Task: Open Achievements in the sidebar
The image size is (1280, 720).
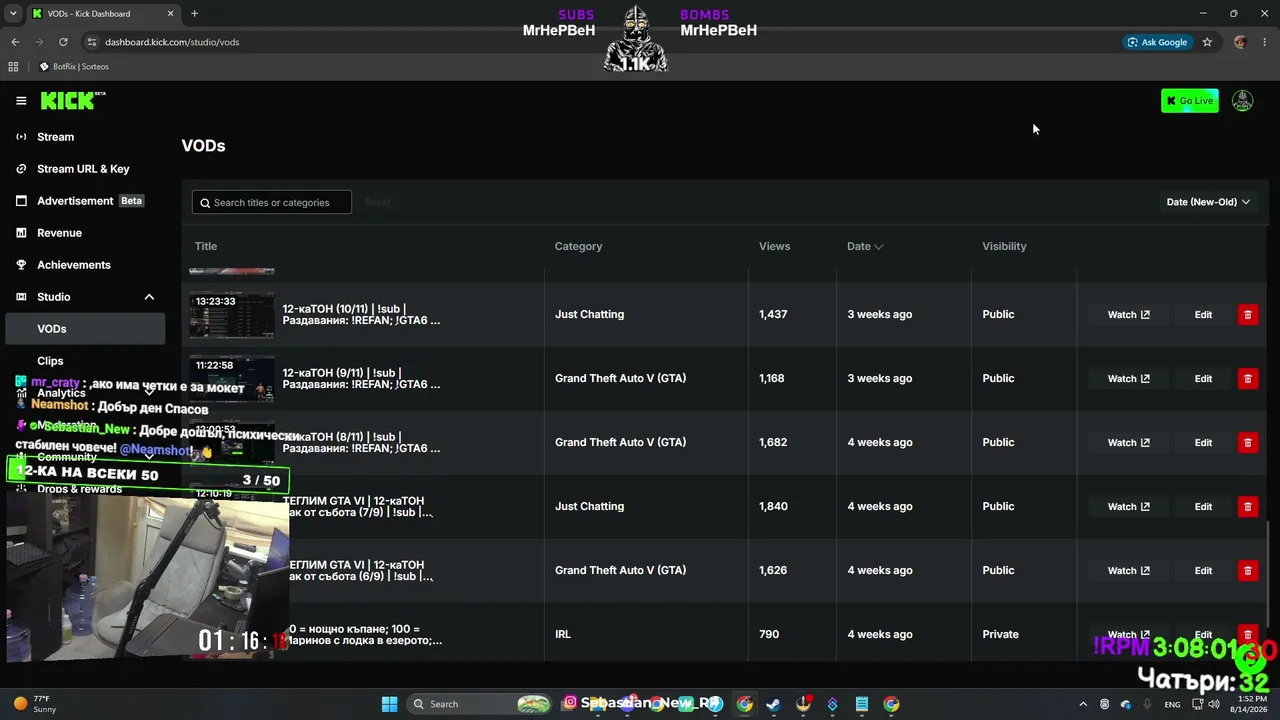Action: (x=74, y=265)
